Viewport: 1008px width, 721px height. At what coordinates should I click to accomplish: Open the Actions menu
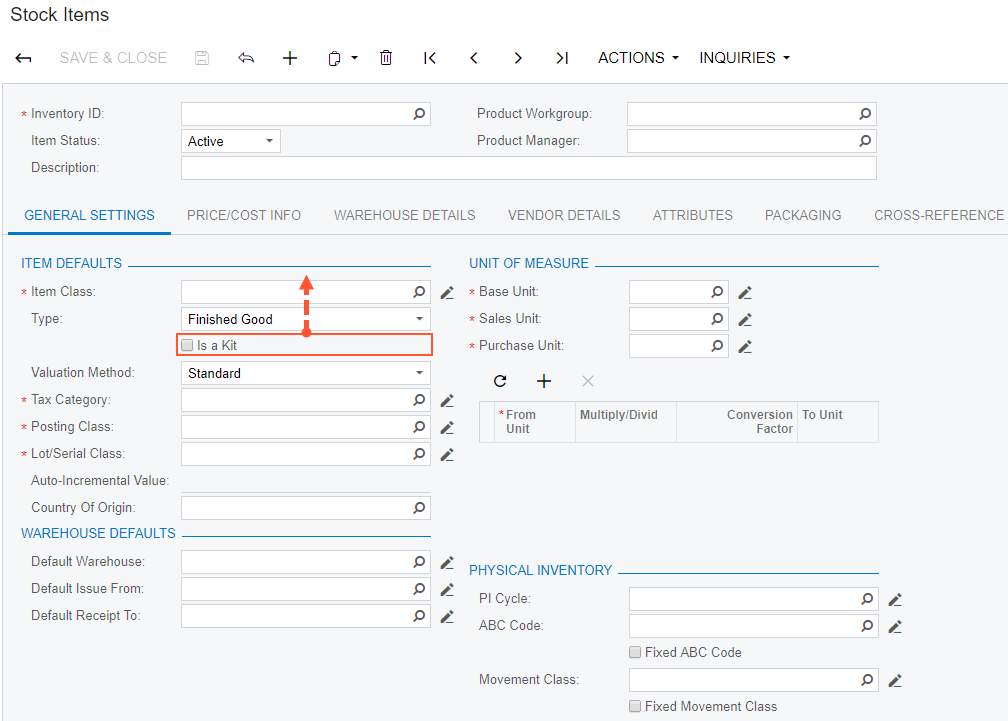(638, 58)
